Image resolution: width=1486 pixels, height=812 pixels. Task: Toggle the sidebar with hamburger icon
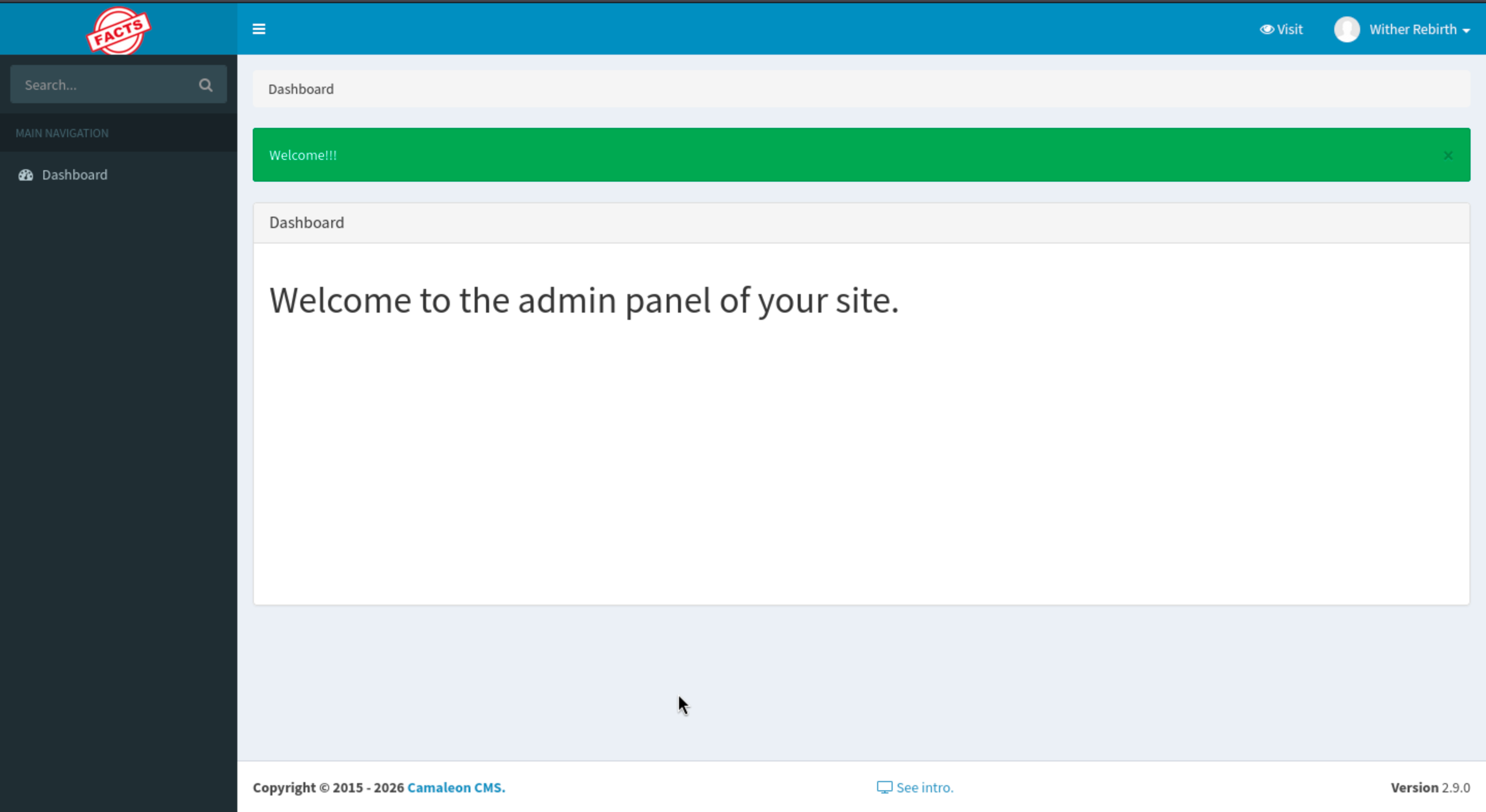(x=259, y=29)
